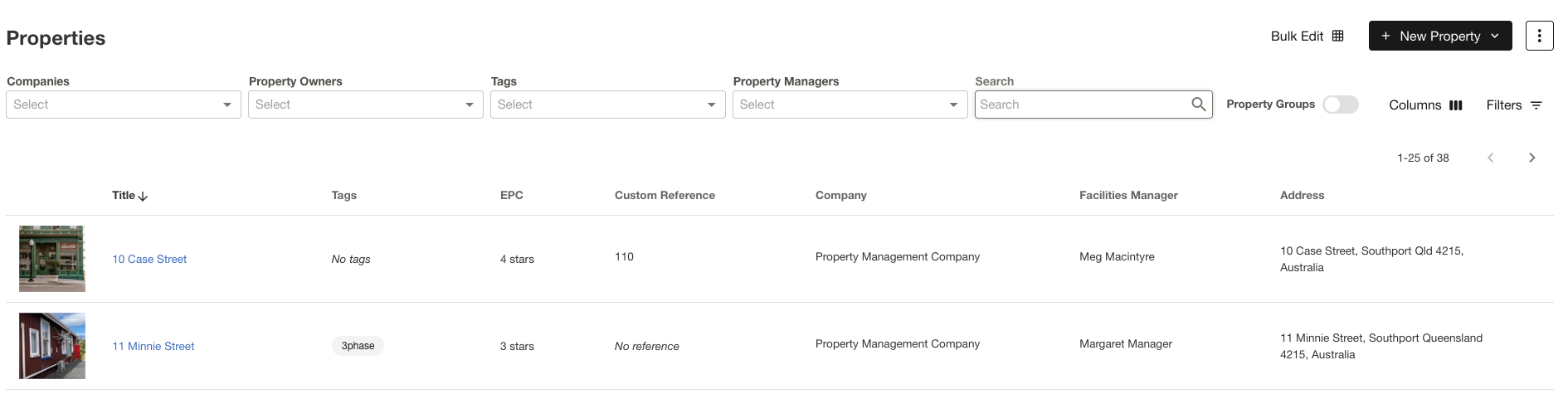Screen dimensions: 1568x394
Task: Click the 11 Minnie Street thumbnail image
Action: [x=52, y=346]
